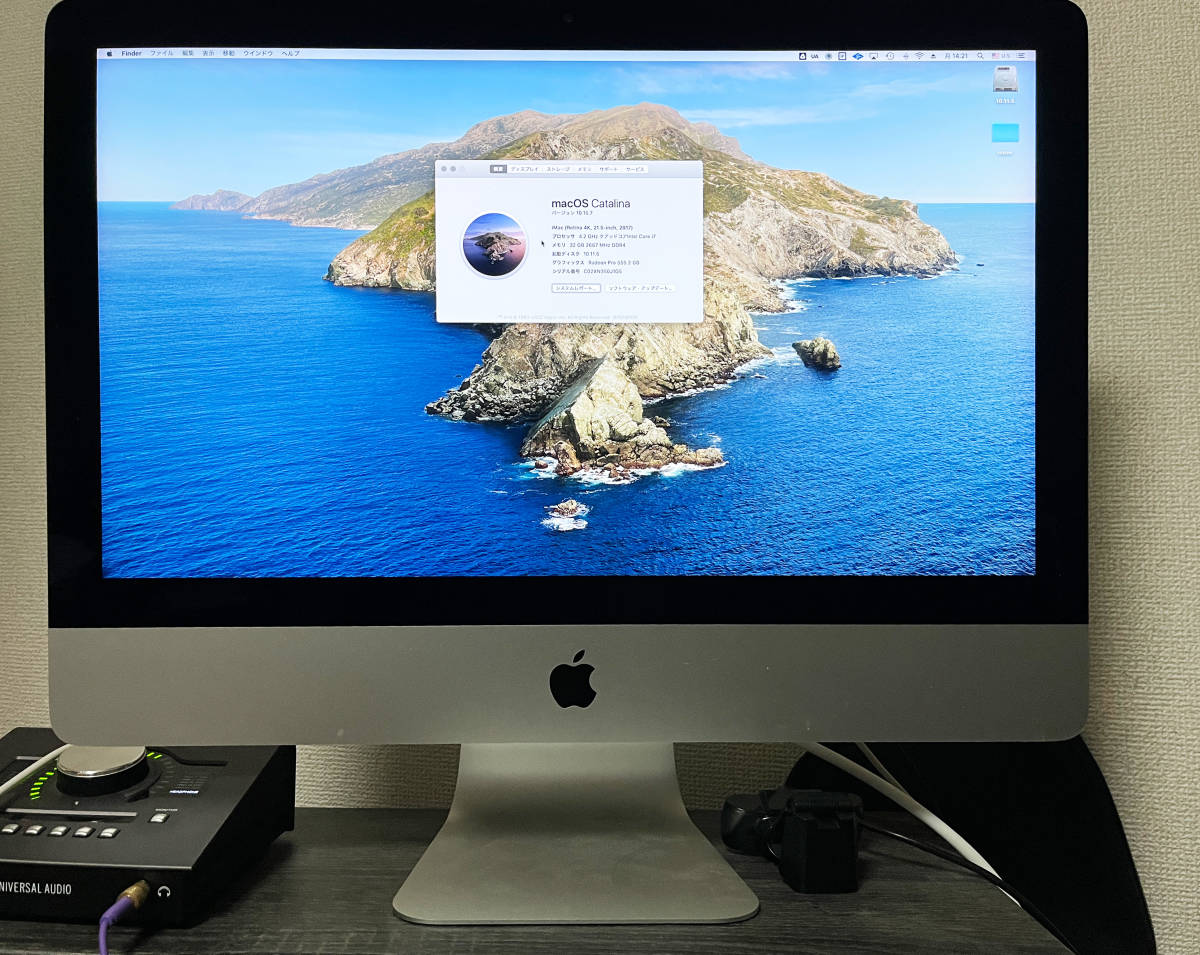Screen dimensions: 1200x955
Task: Open the 移動 menu
Action: [229, 53]
